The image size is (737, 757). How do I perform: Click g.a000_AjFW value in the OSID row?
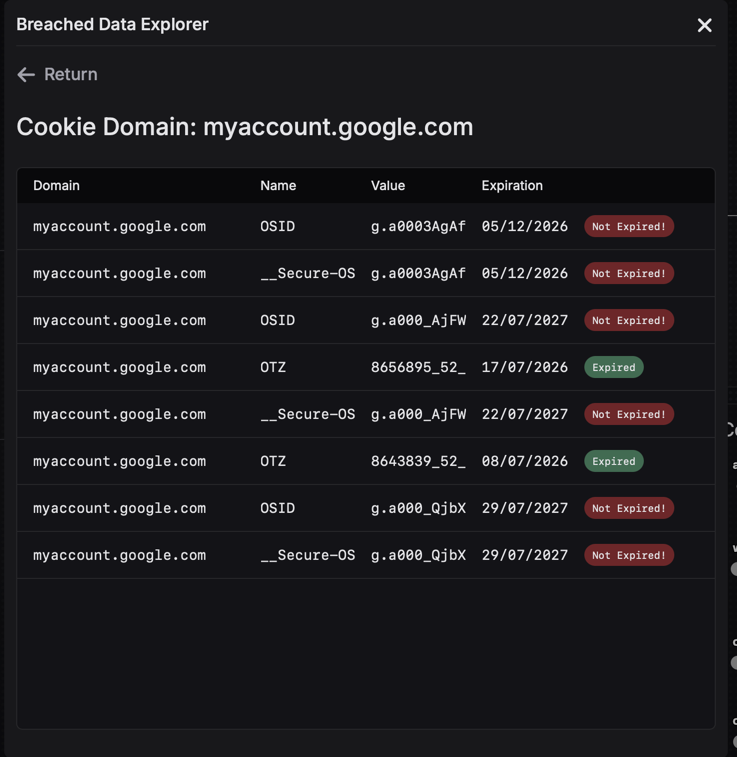coord(418,320)
